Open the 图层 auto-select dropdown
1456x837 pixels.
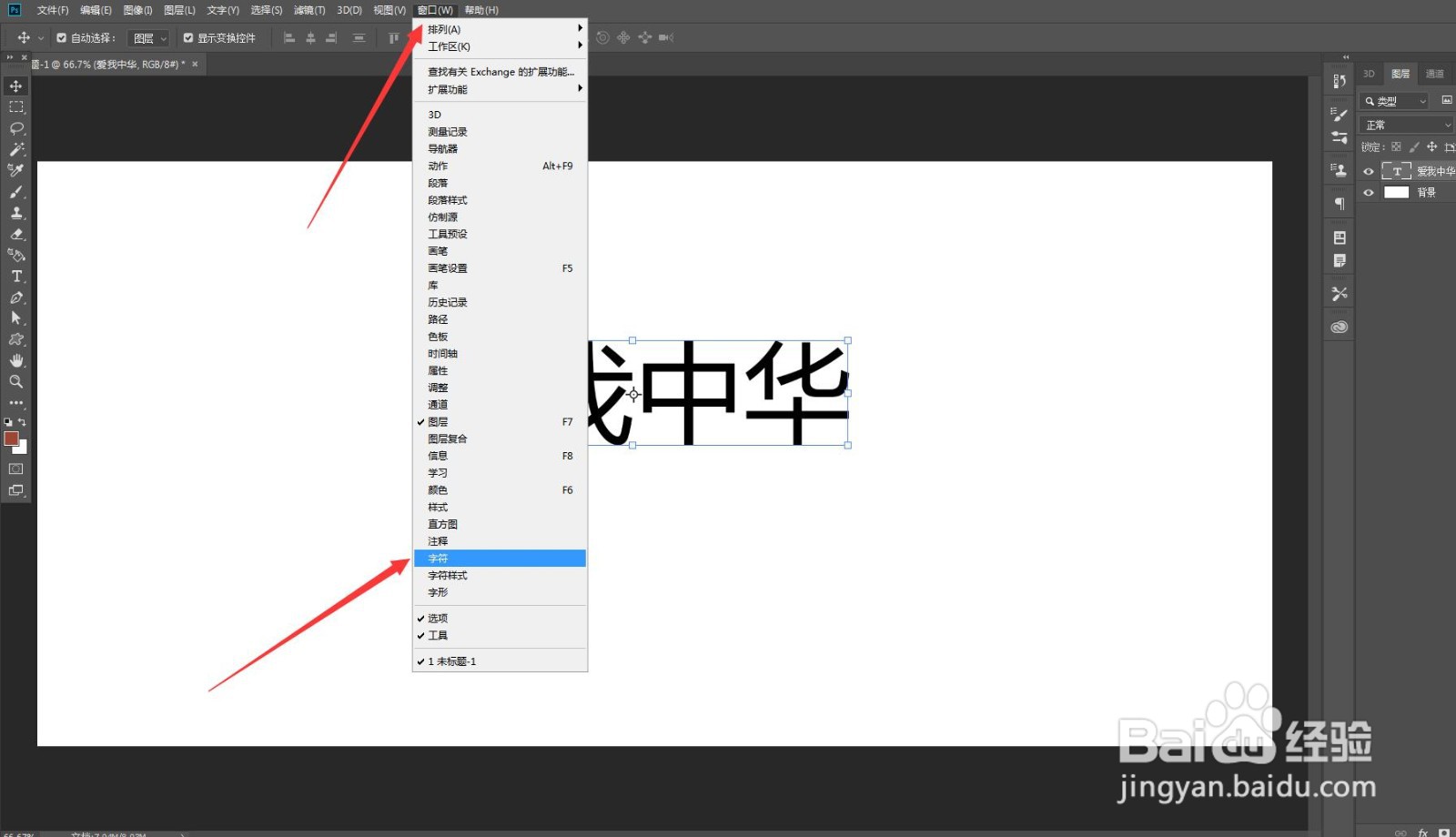[149, 38]
